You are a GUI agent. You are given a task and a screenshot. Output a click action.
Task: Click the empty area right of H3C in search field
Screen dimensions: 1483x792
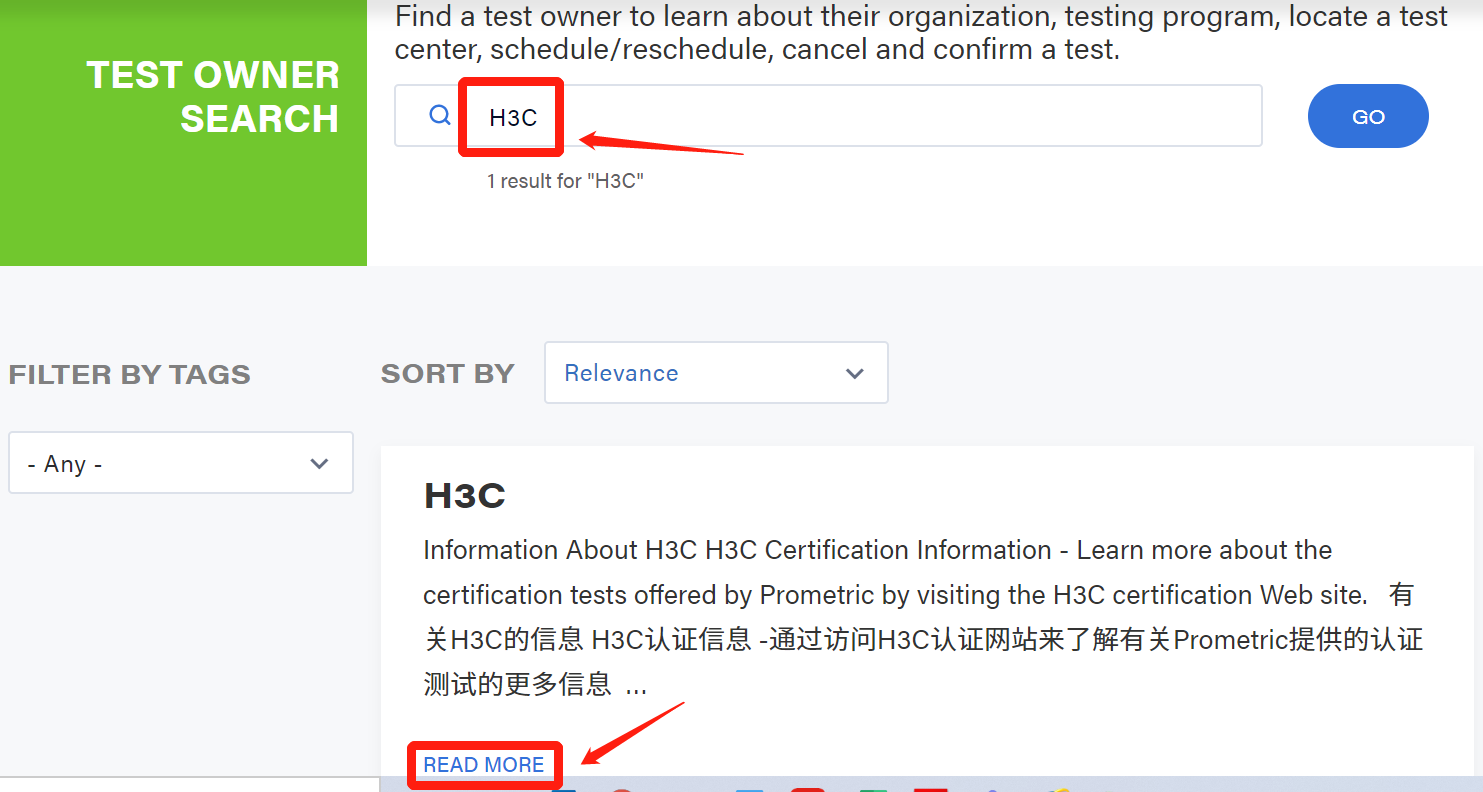point(900,116)
